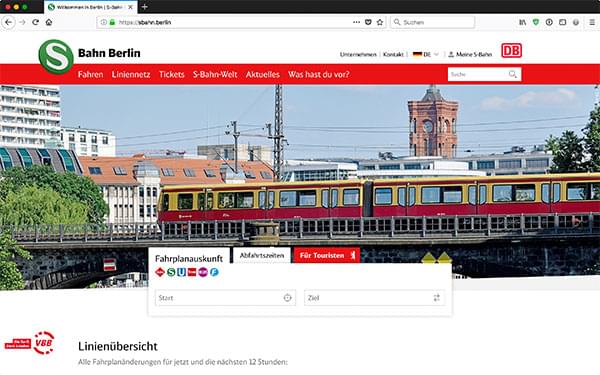This screenshot has height=375, width=600.
Task: Switch to Abfahrtszeiten tab
Action: coord(262,255)
